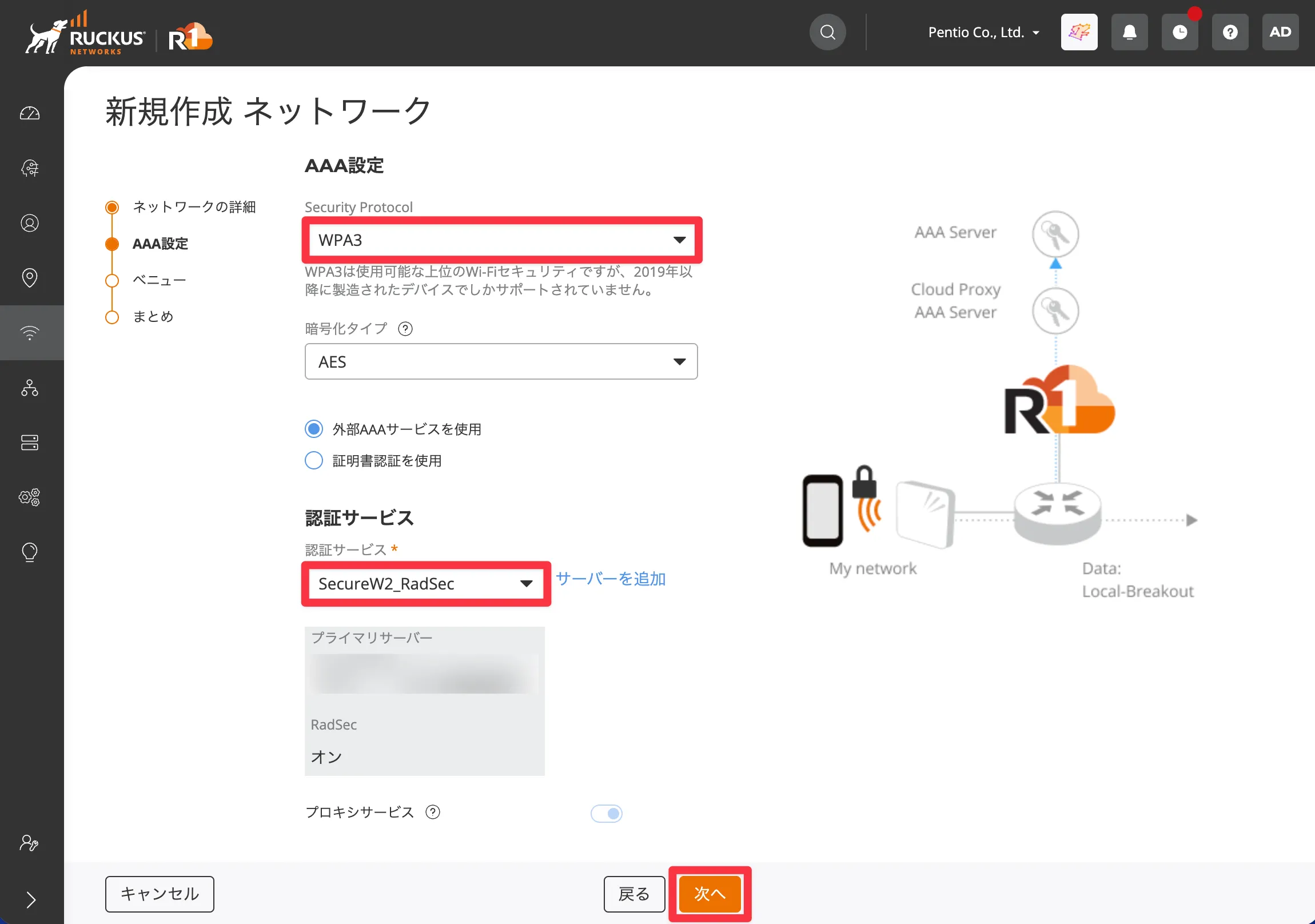1315x924 pixels.
Task: Click the "Local-Breakout" diagram label
Action: click(x=1137, y=591)
